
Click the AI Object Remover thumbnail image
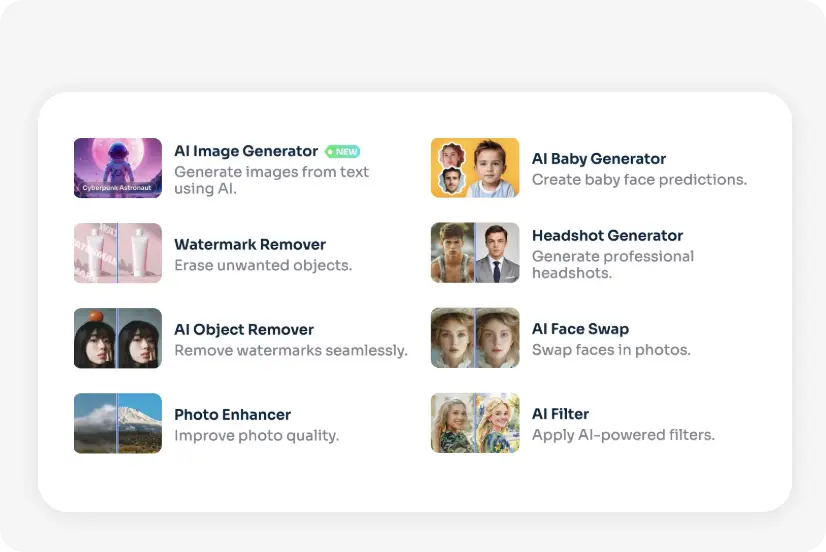tap(117, 338)
